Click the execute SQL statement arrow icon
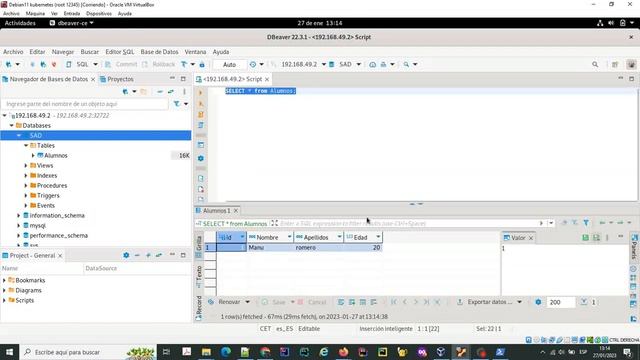640x360 pixels. click(200, 93)
